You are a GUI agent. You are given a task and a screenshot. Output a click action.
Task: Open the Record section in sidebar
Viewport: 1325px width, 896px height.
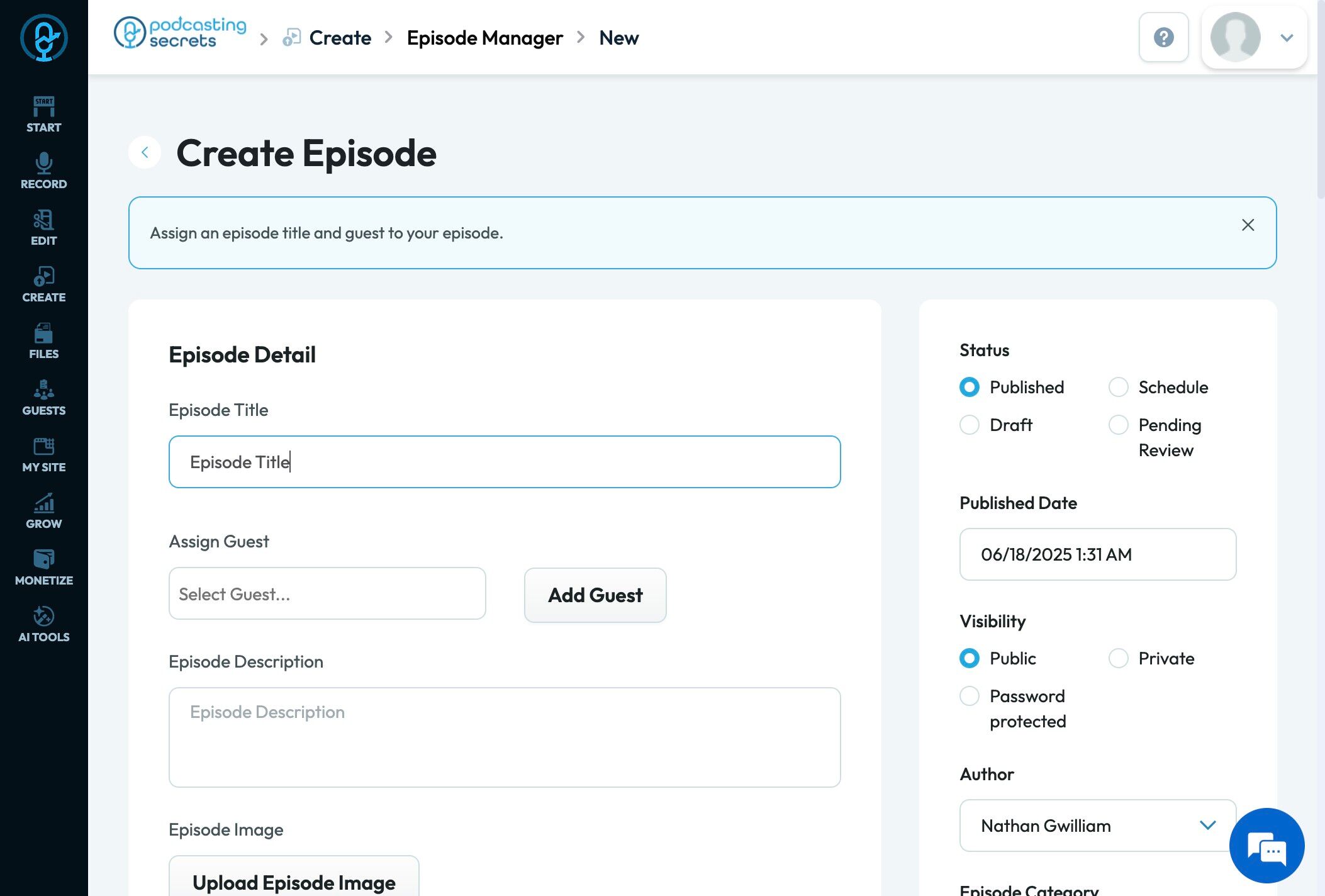[x=43, y=171]
